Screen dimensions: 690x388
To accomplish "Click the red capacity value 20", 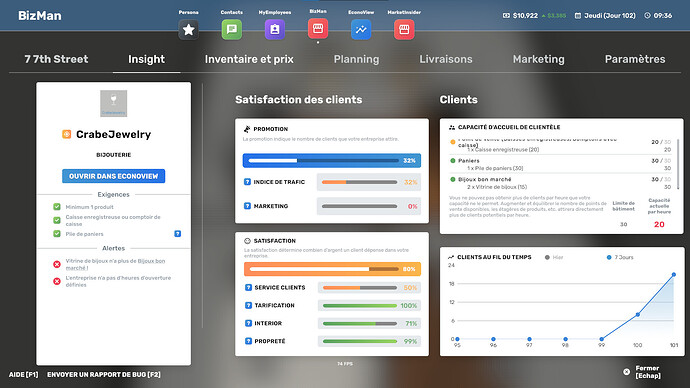I will click(x=659, y=224).
